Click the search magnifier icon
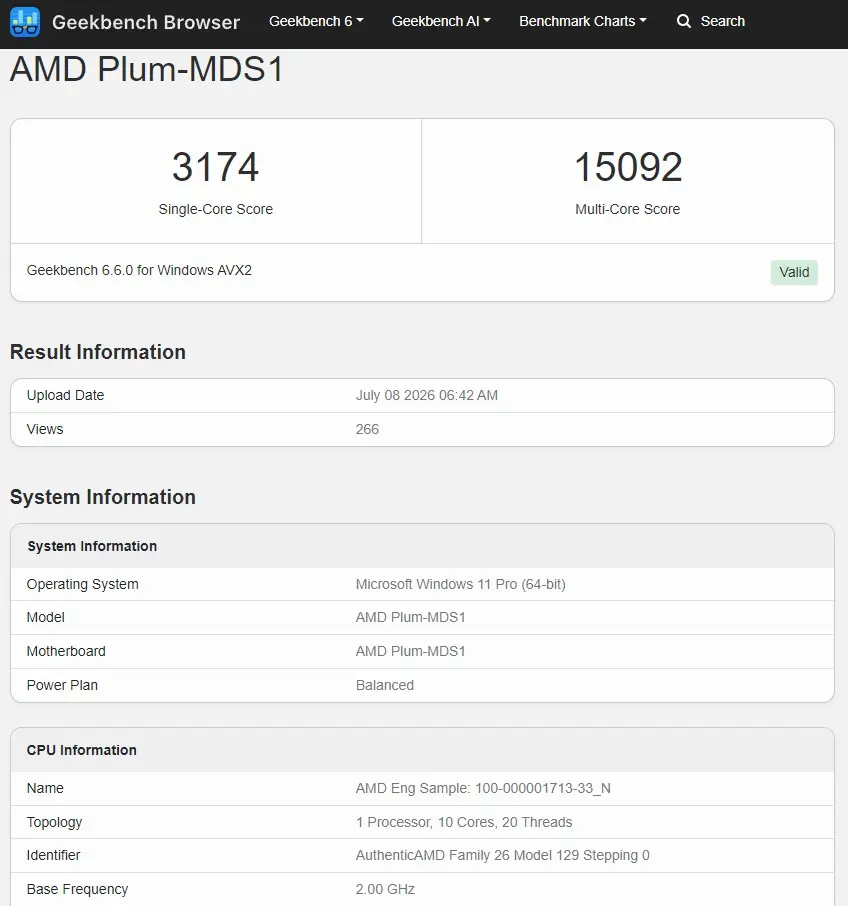The width and height of the screenshot is (848, 906). (683, 21)
